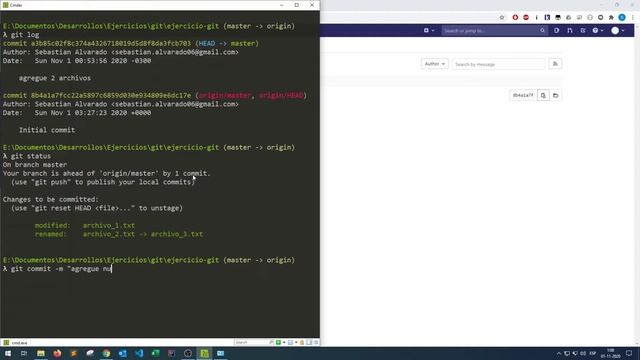640x360 pixels.
Task: Open Sublime Text from the taskbar
Action: [73, 353]
